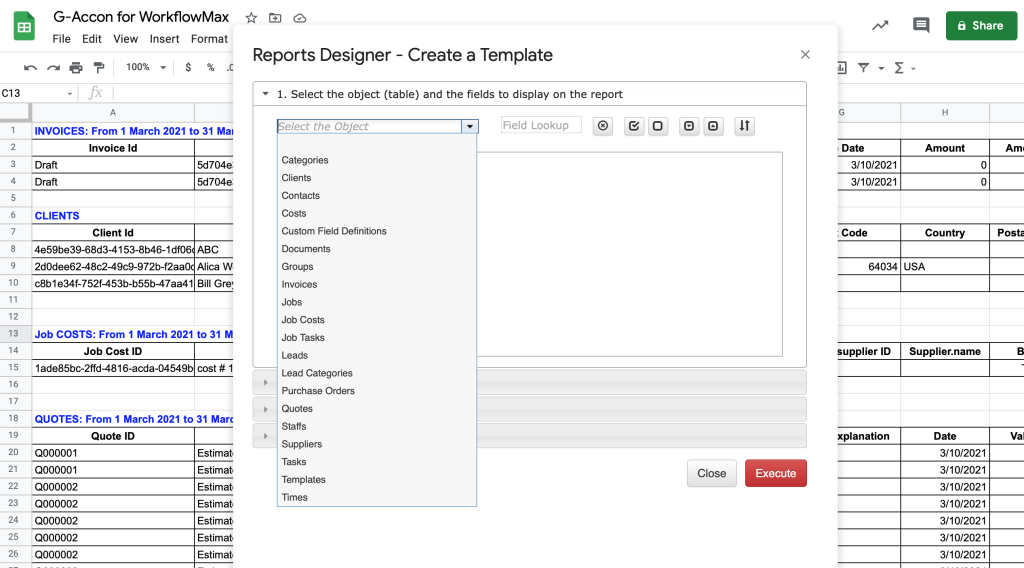
Task: Click the Field Lookup input
Action: pos(541,125)
